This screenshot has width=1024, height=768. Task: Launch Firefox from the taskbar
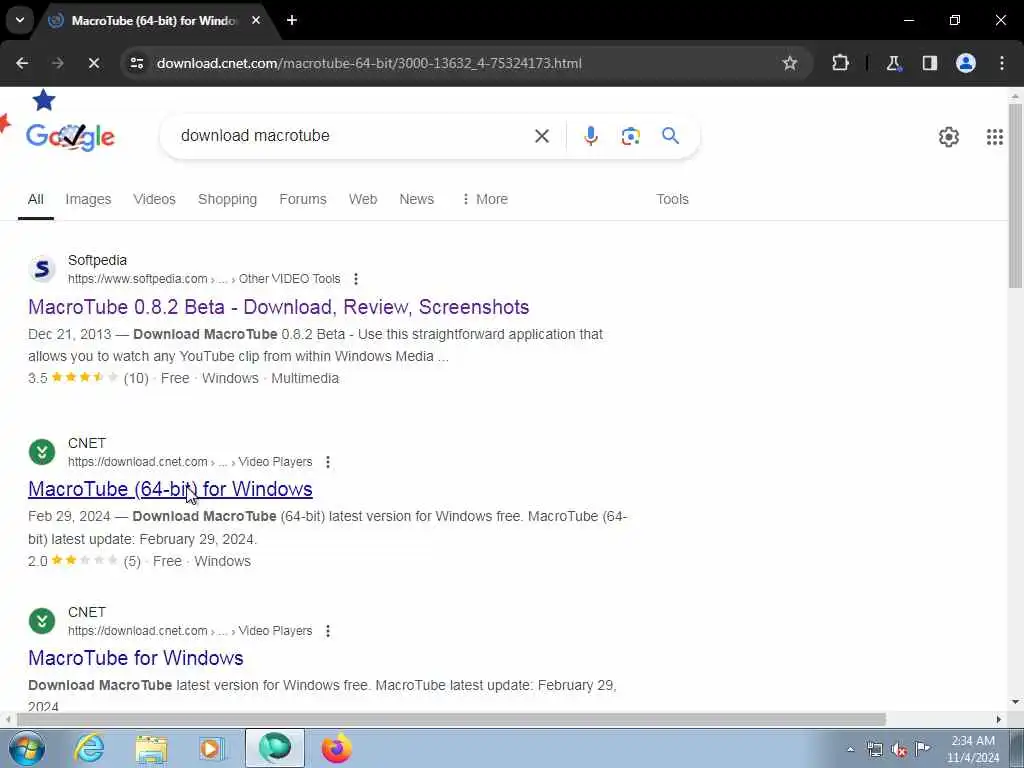coord(337,748)
